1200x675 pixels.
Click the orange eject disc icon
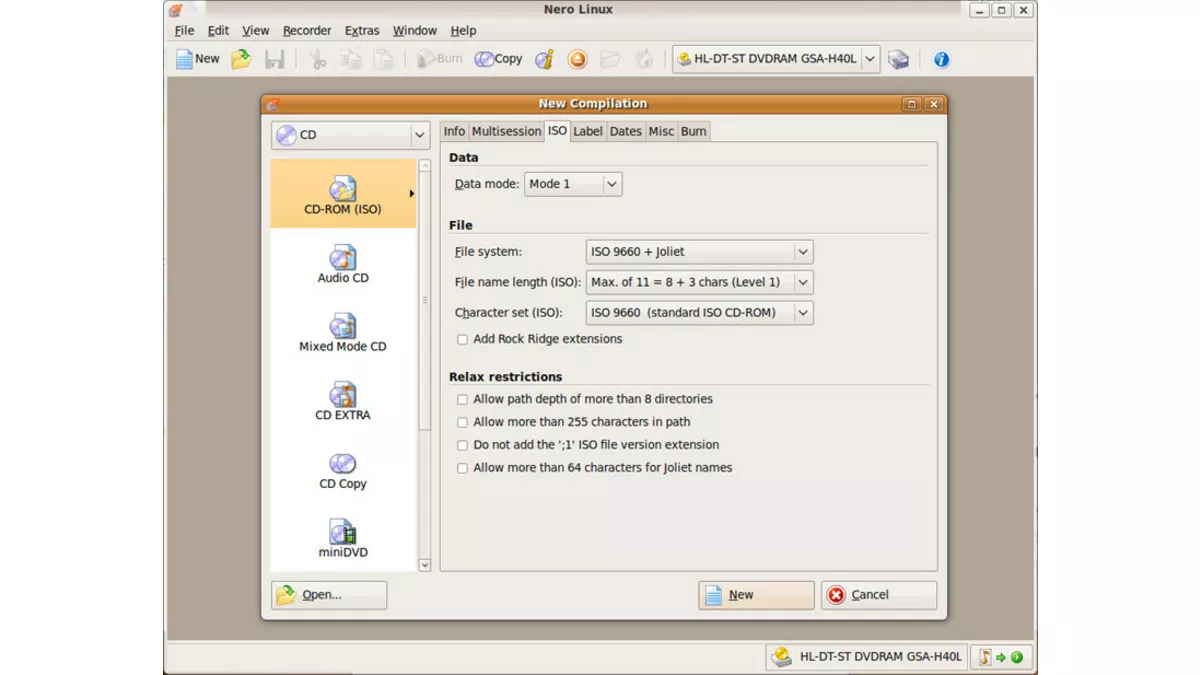(x=578, y=59)
